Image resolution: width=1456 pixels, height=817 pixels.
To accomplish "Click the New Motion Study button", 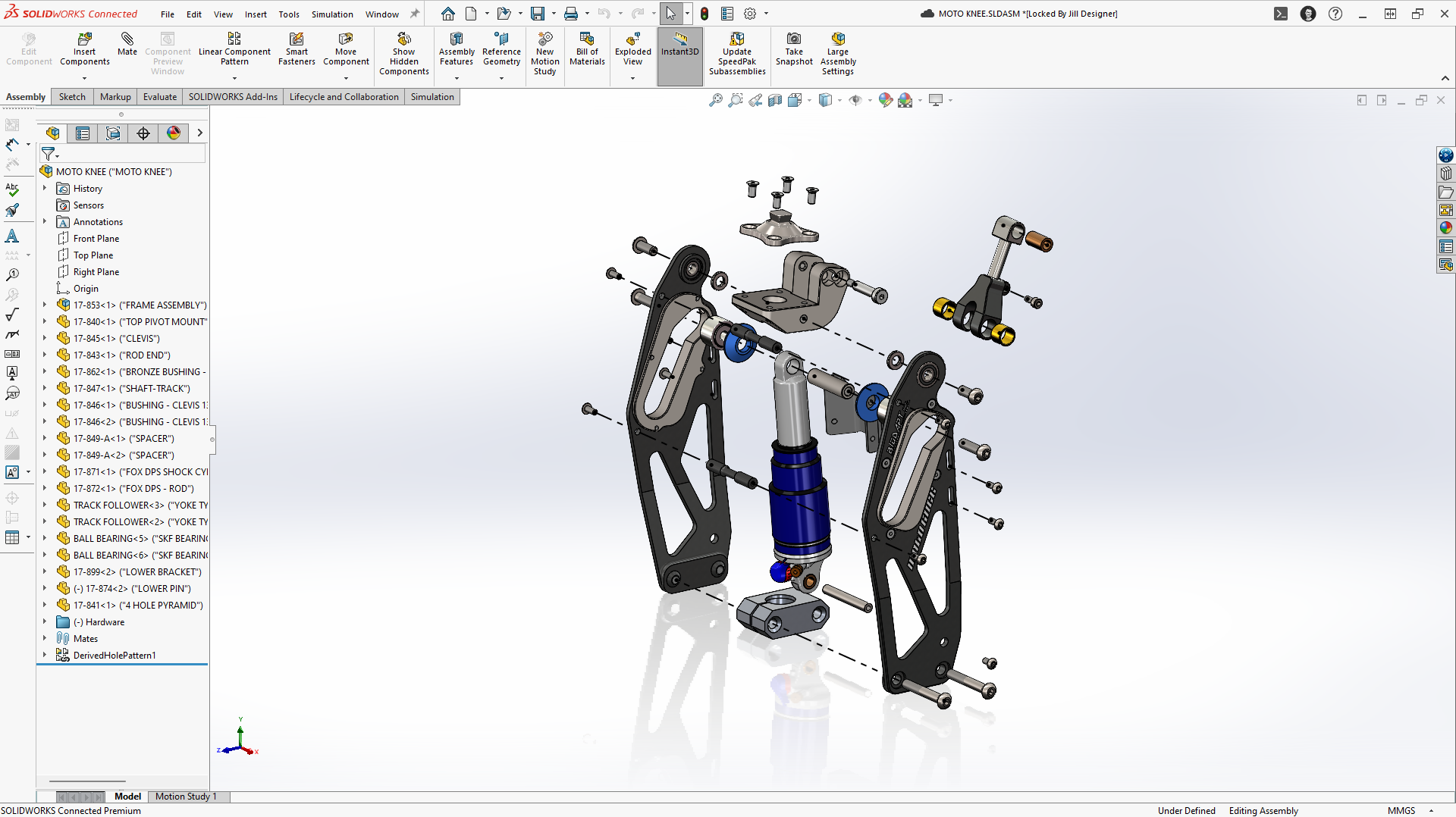I will (545, 50).
